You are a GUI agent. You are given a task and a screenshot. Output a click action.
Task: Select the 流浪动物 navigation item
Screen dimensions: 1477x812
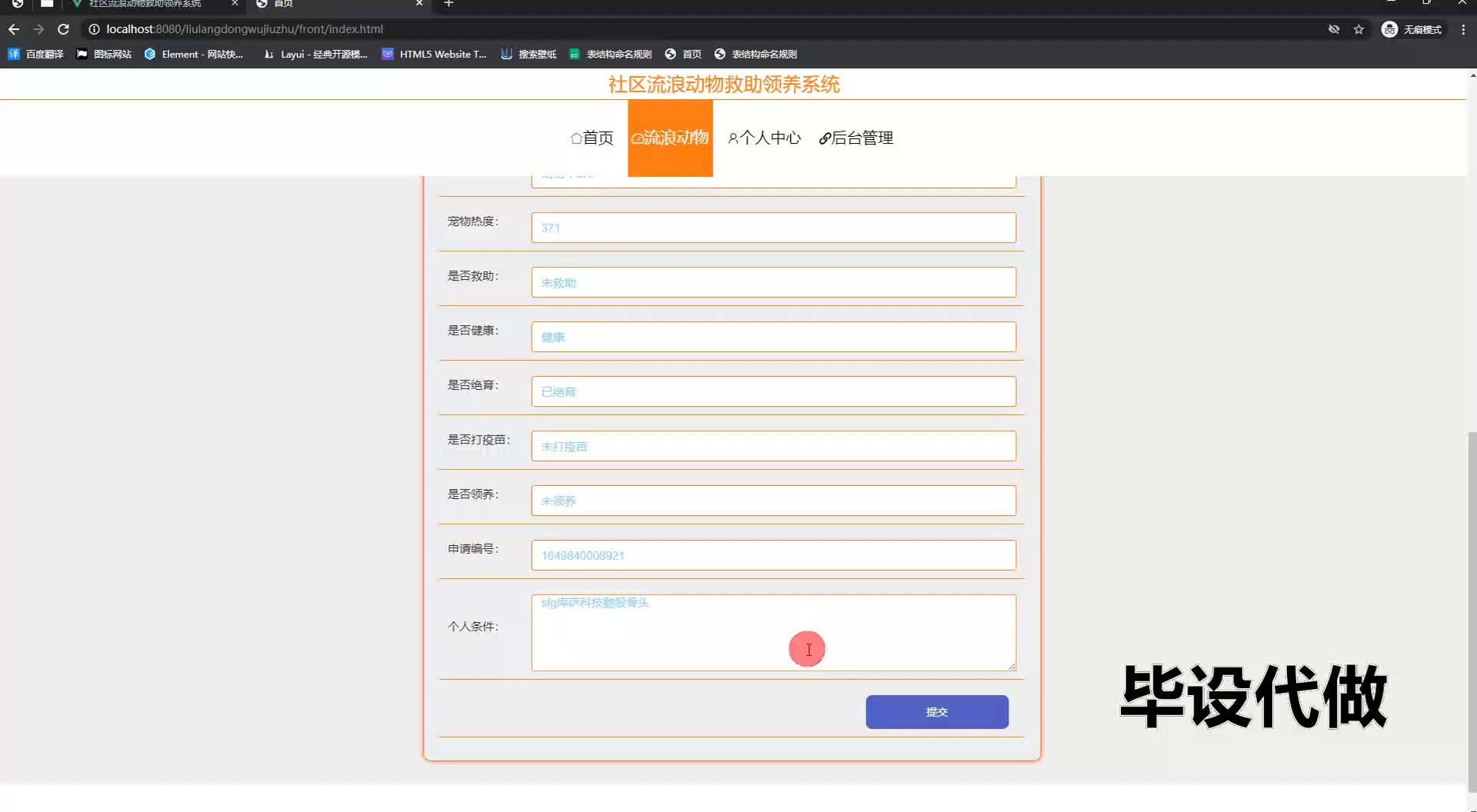pyautogui.click(x=670, y=138)
